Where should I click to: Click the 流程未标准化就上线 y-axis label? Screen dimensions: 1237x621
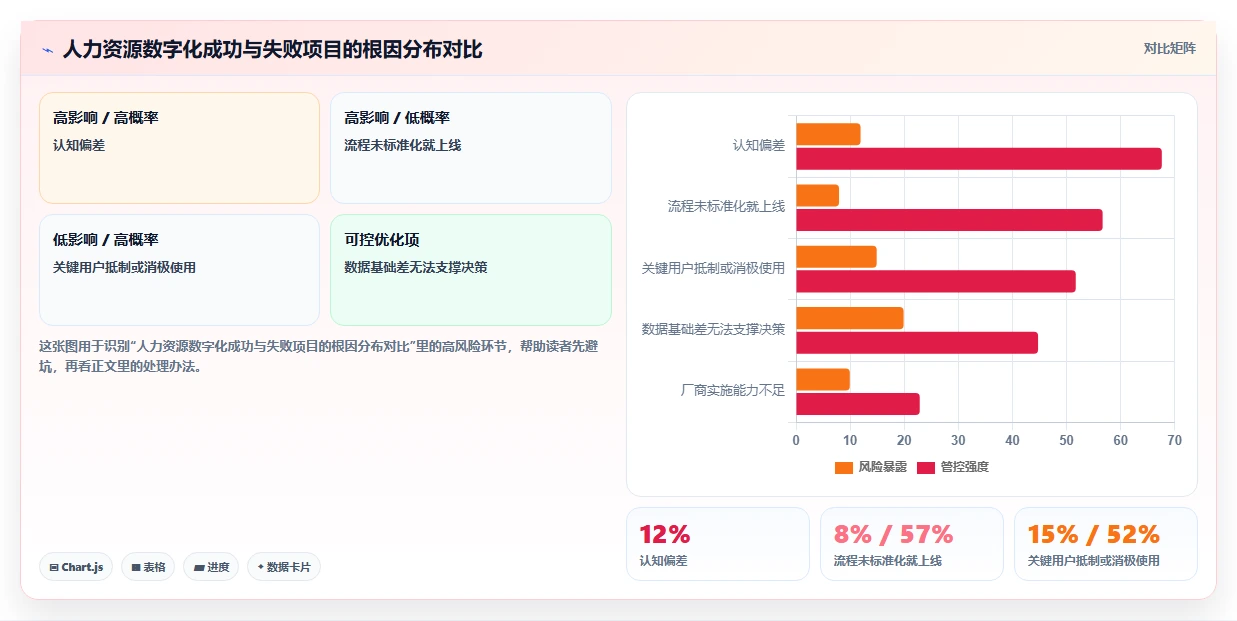coord(727,207)
